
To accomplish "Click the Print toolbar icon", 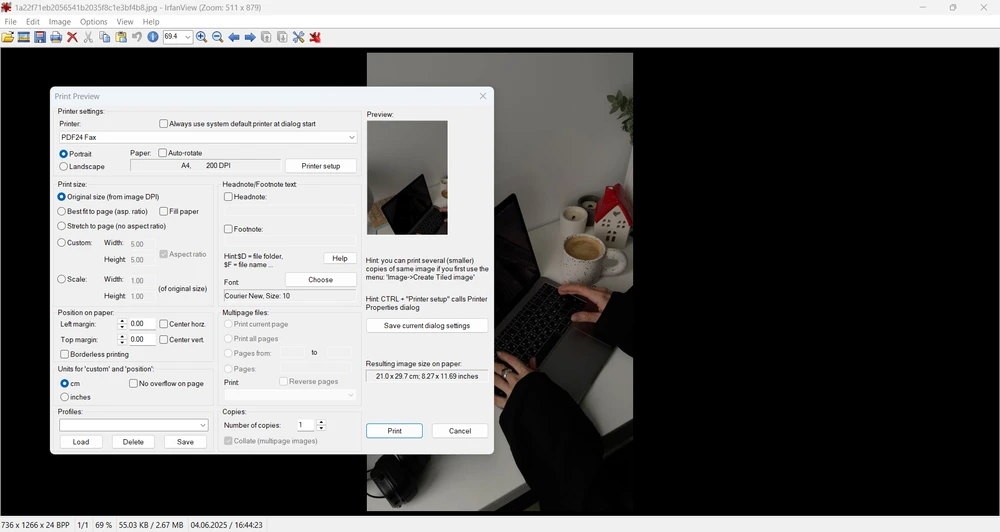I will 56,37.
